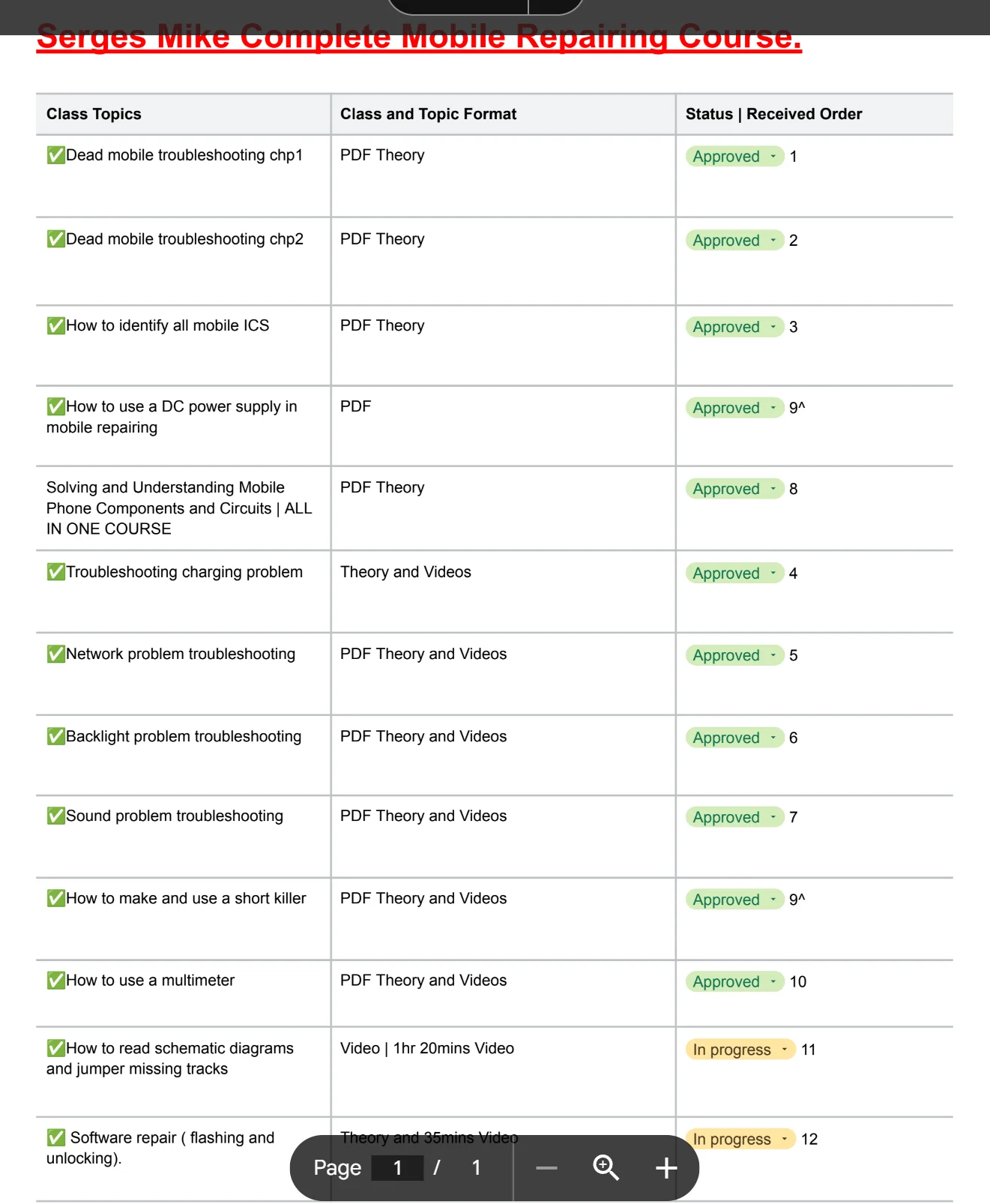The width and height of the screenshot is (990, 1204).
Task: Click green checkmark icon for Sound problem troubleshooting
Action: point(56,816)
